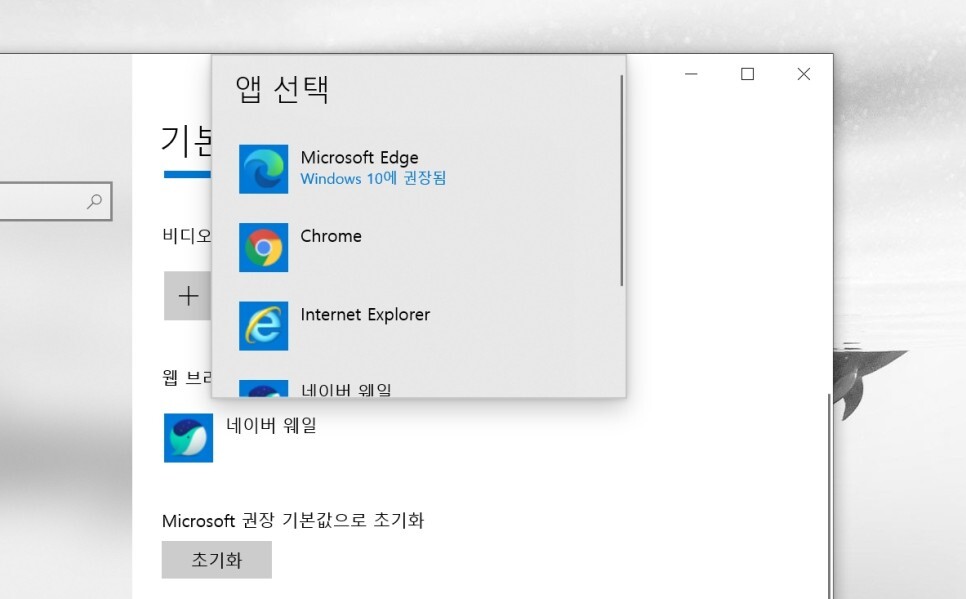Close the Settings window
Viewport: 966px width, 599px height.
[x=803, y=74]
